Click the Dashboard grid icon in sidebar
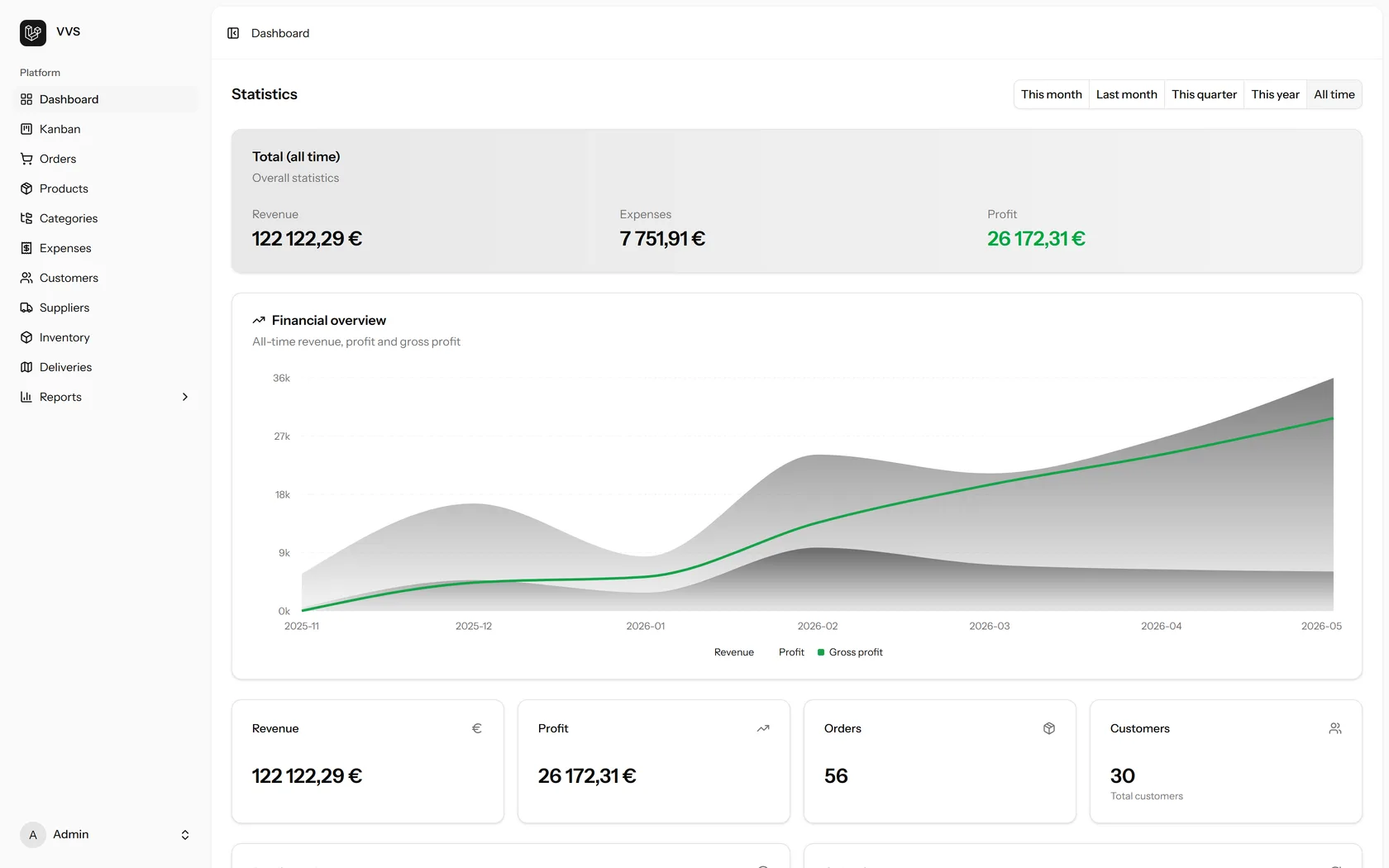The height and width of the screenshot is (868, 1389). click(26, 99)
